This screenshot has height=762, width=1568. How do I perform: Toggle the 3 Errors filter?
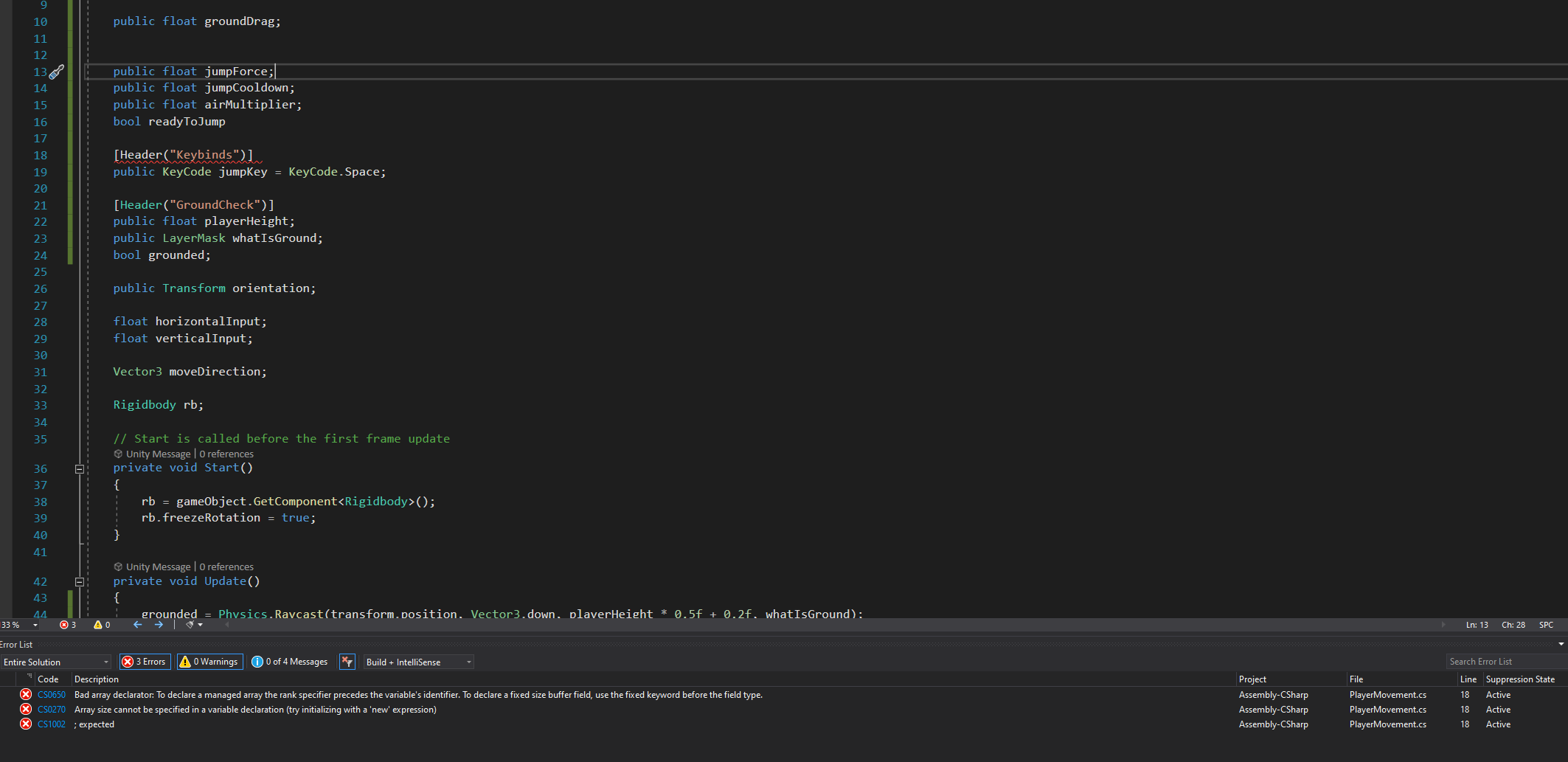coord(145,662)
